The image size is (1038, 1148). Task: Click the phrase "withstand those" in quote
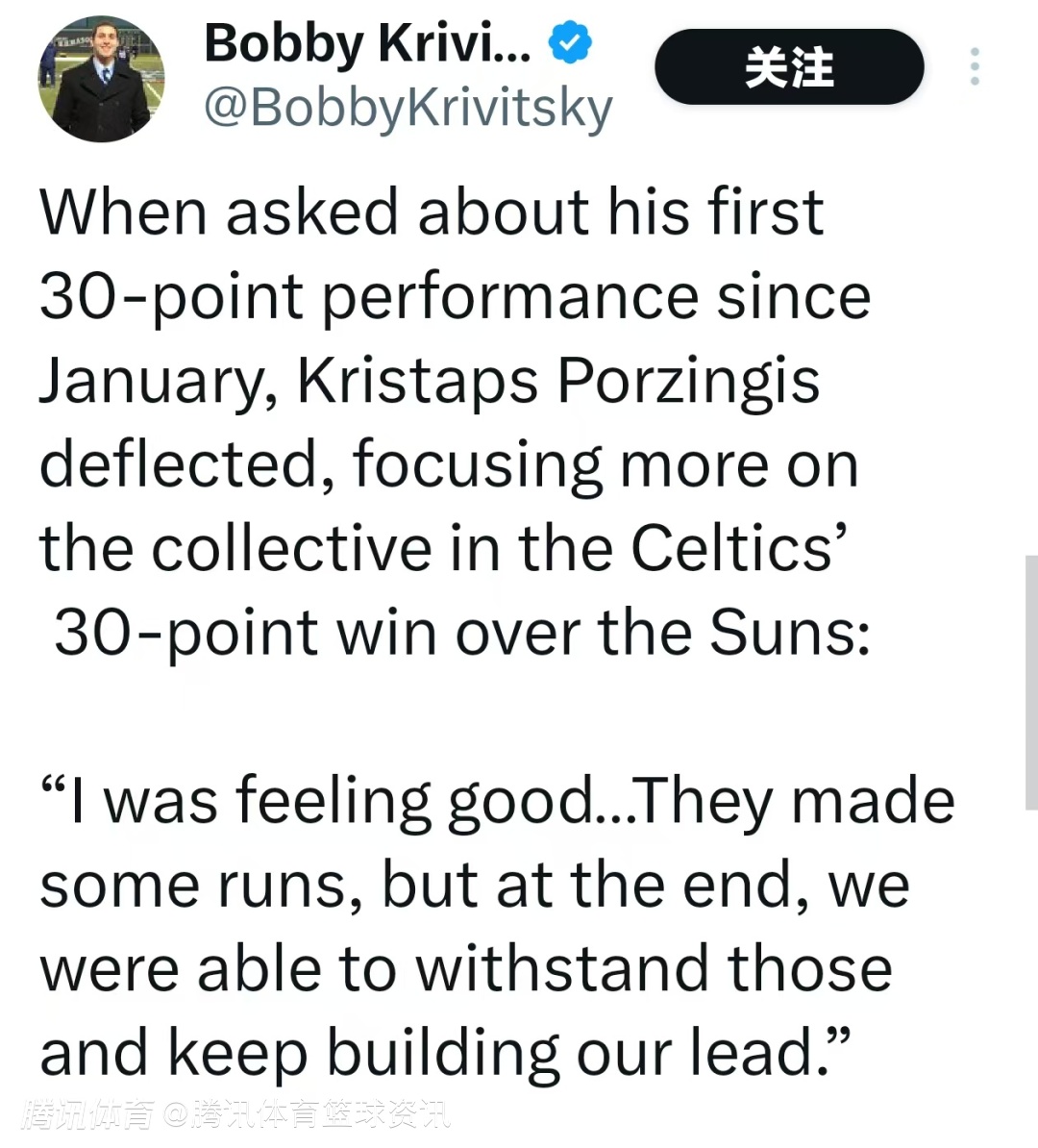pyautogui.click(x=654, y=967)
